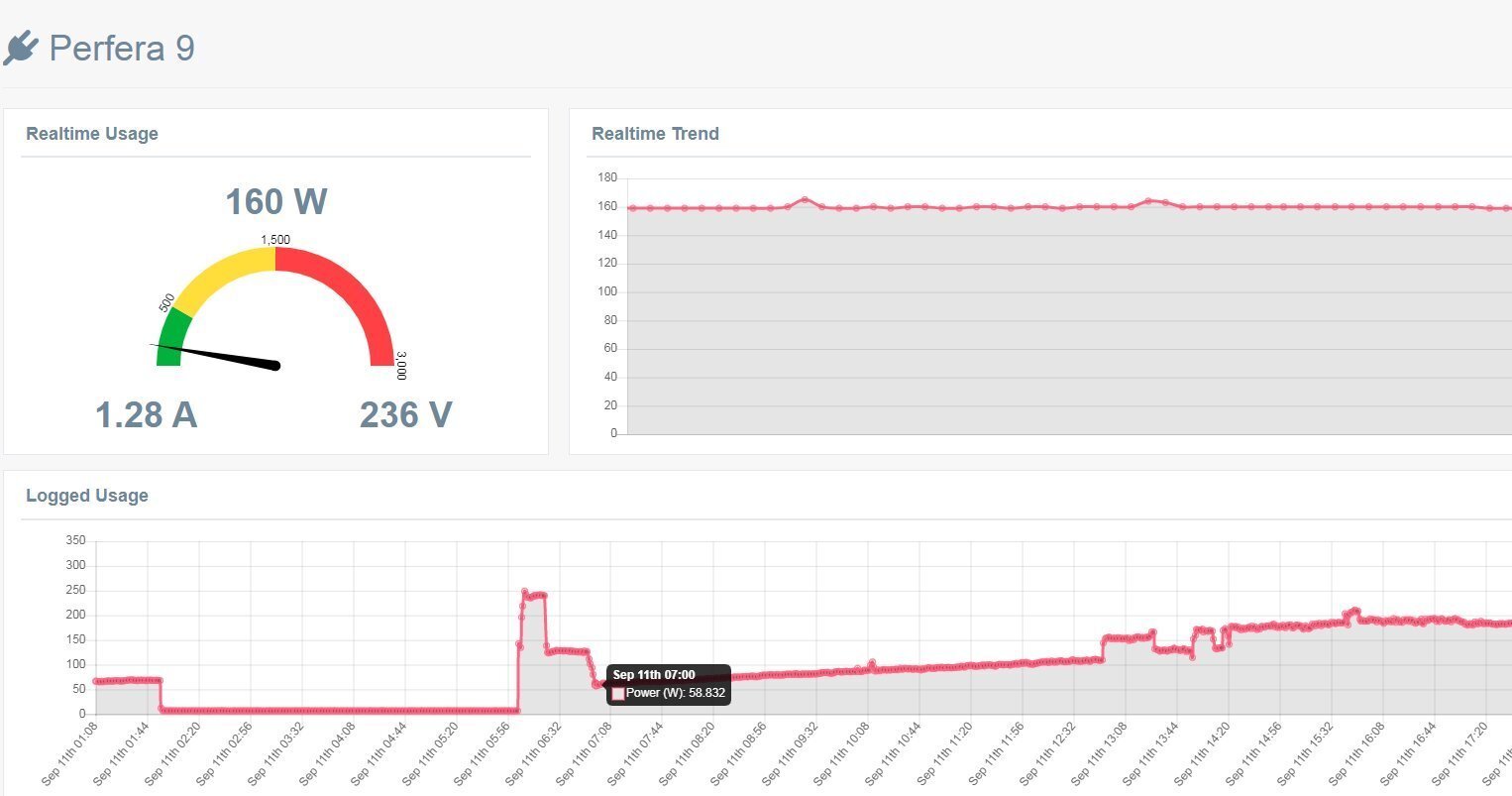
Task: Click the Perfera 9 page title
Action: pyautogui.click(x=122, y=48)
